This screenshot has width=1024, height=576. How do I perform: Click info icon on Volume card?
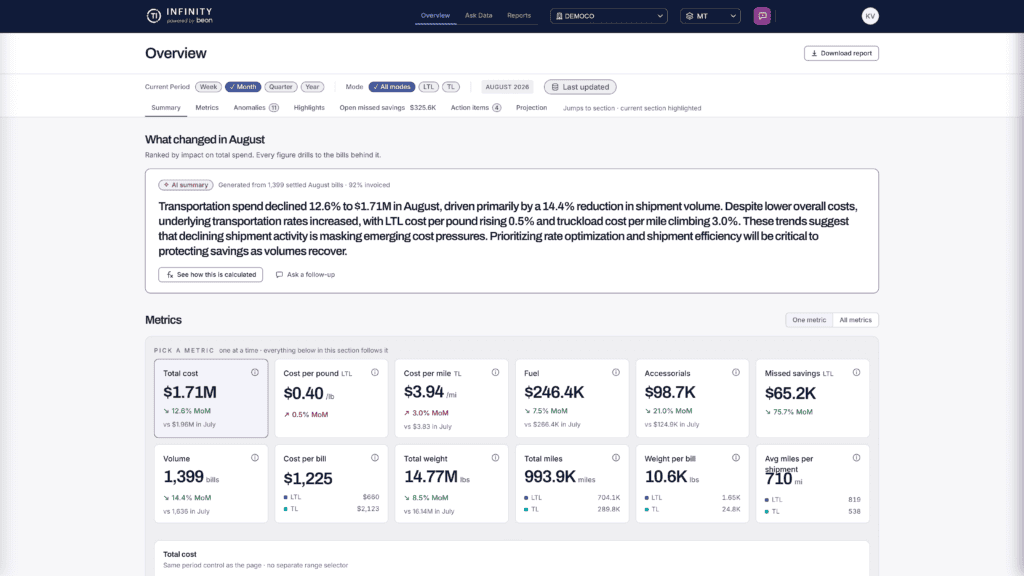pos(255,458)
